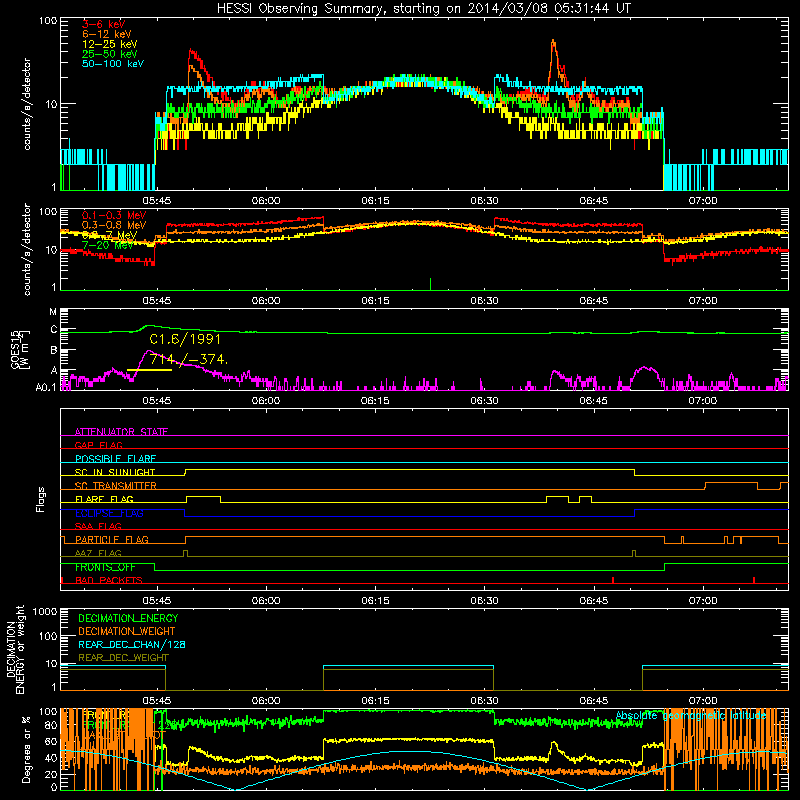Click the 06:00 tick label under the decimation panel
The width and height of the screenshot is (800, 800).
click(266, 701)
